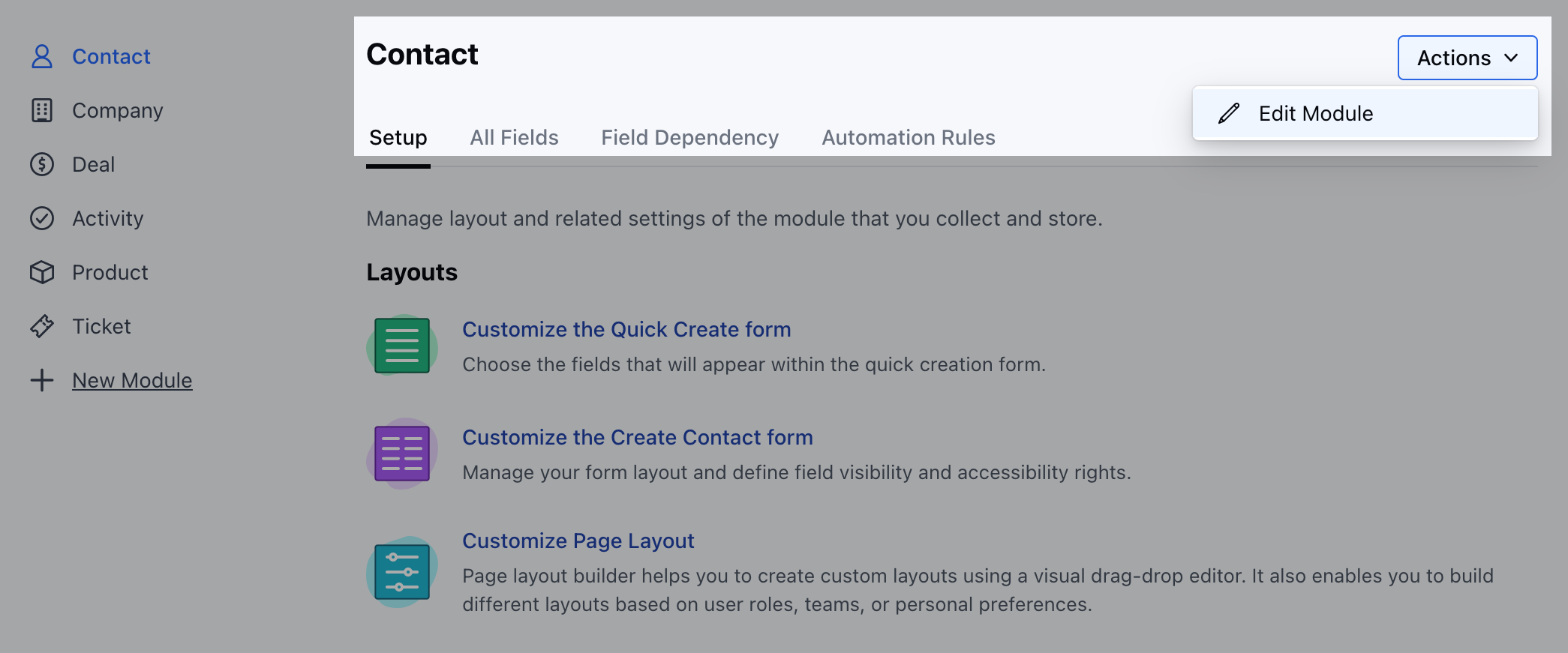This screenshot has height=653, width=1568.
Task: Open Customize Page Layout link
Action: pos(578,541)
